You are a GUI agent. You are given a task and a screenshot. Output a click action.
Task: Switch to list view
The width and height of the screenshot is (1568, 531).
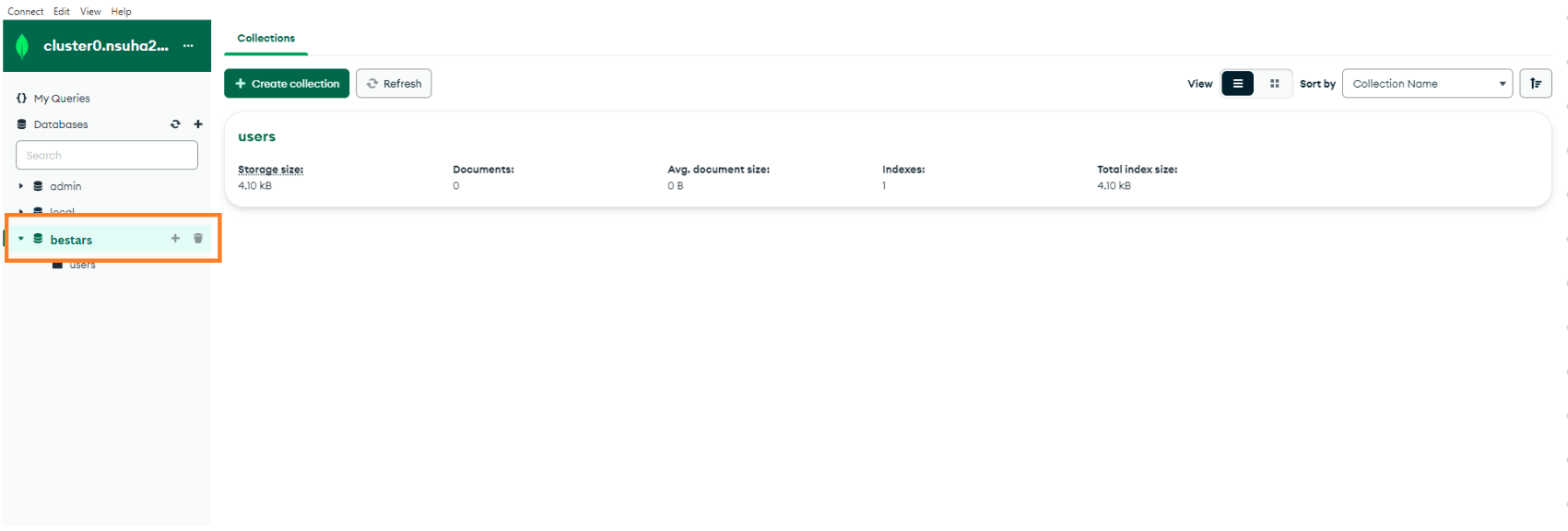[1237, 84]
